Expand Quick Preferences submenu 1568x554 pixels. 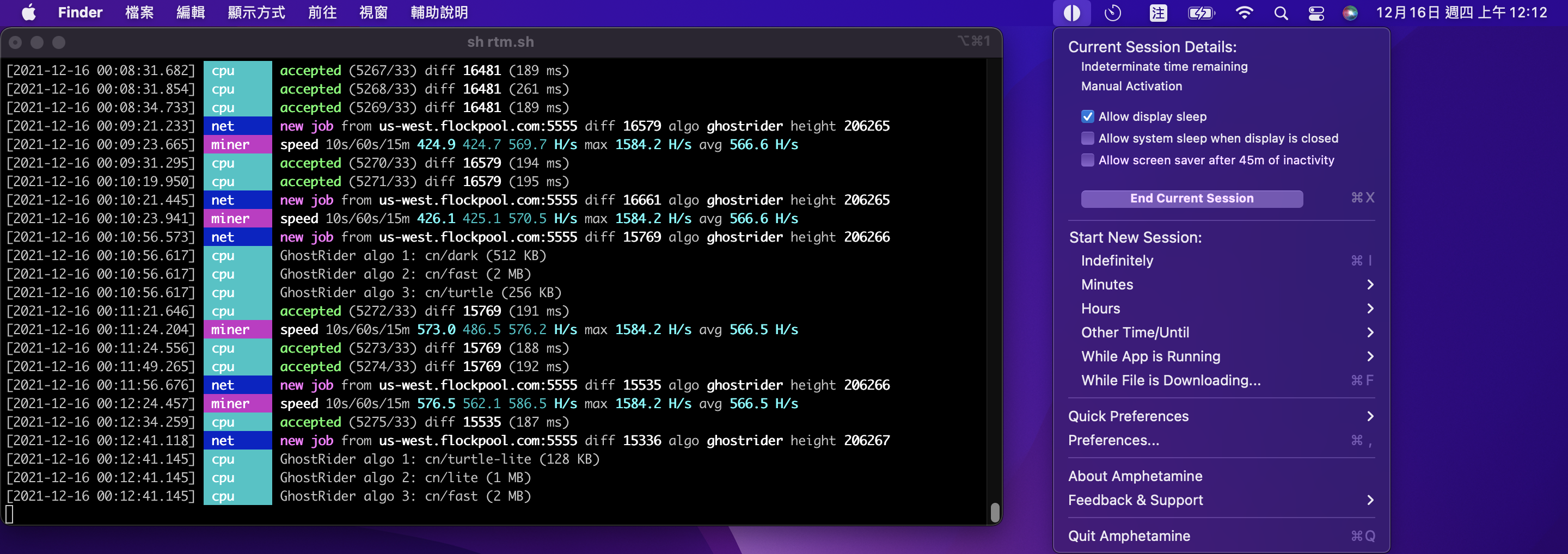click(1221, 416)
